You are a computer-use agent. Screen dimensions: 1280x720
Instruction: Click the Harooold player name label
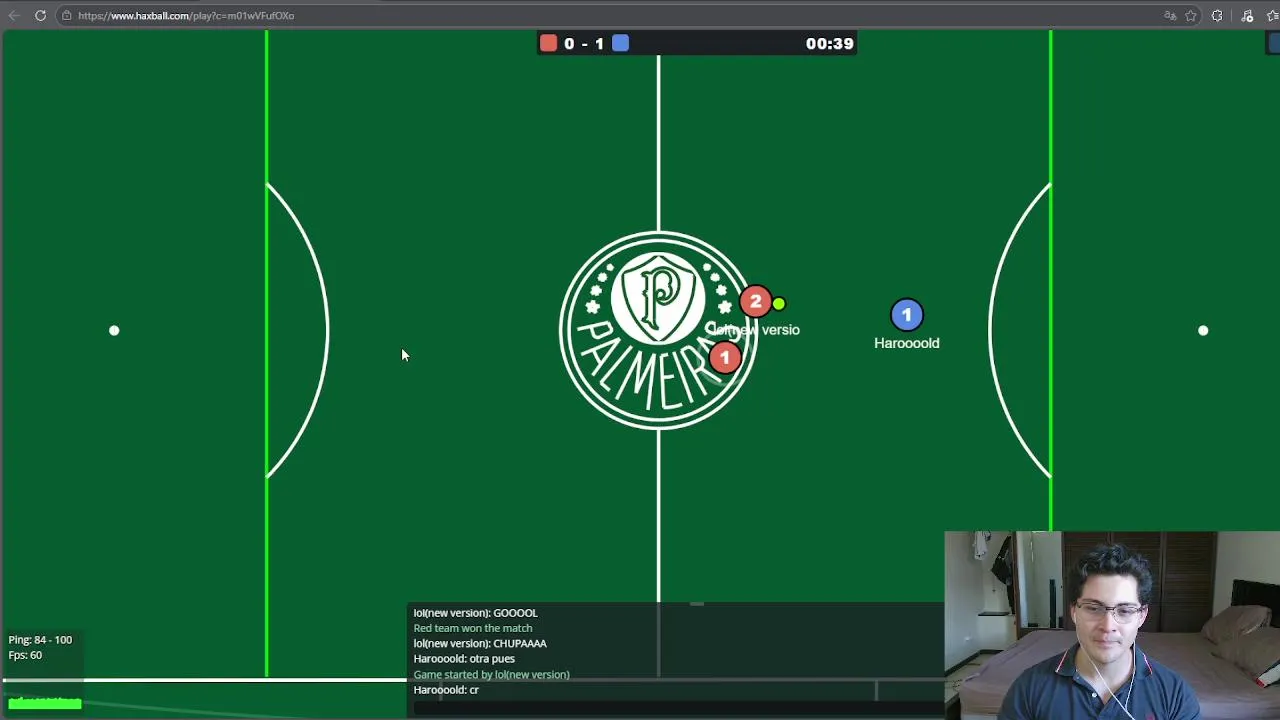[906, 343]
